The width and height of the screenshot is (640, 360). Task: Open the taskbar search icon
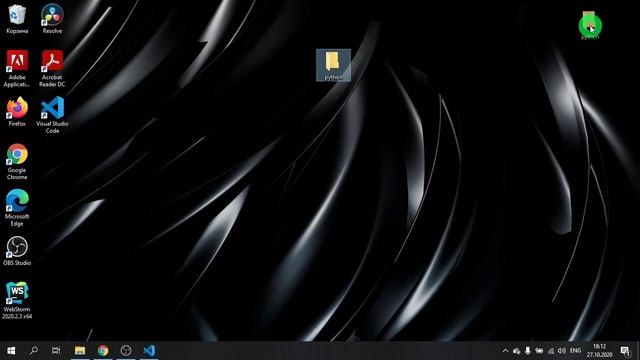pyautogui.click(x=34, y=351)
